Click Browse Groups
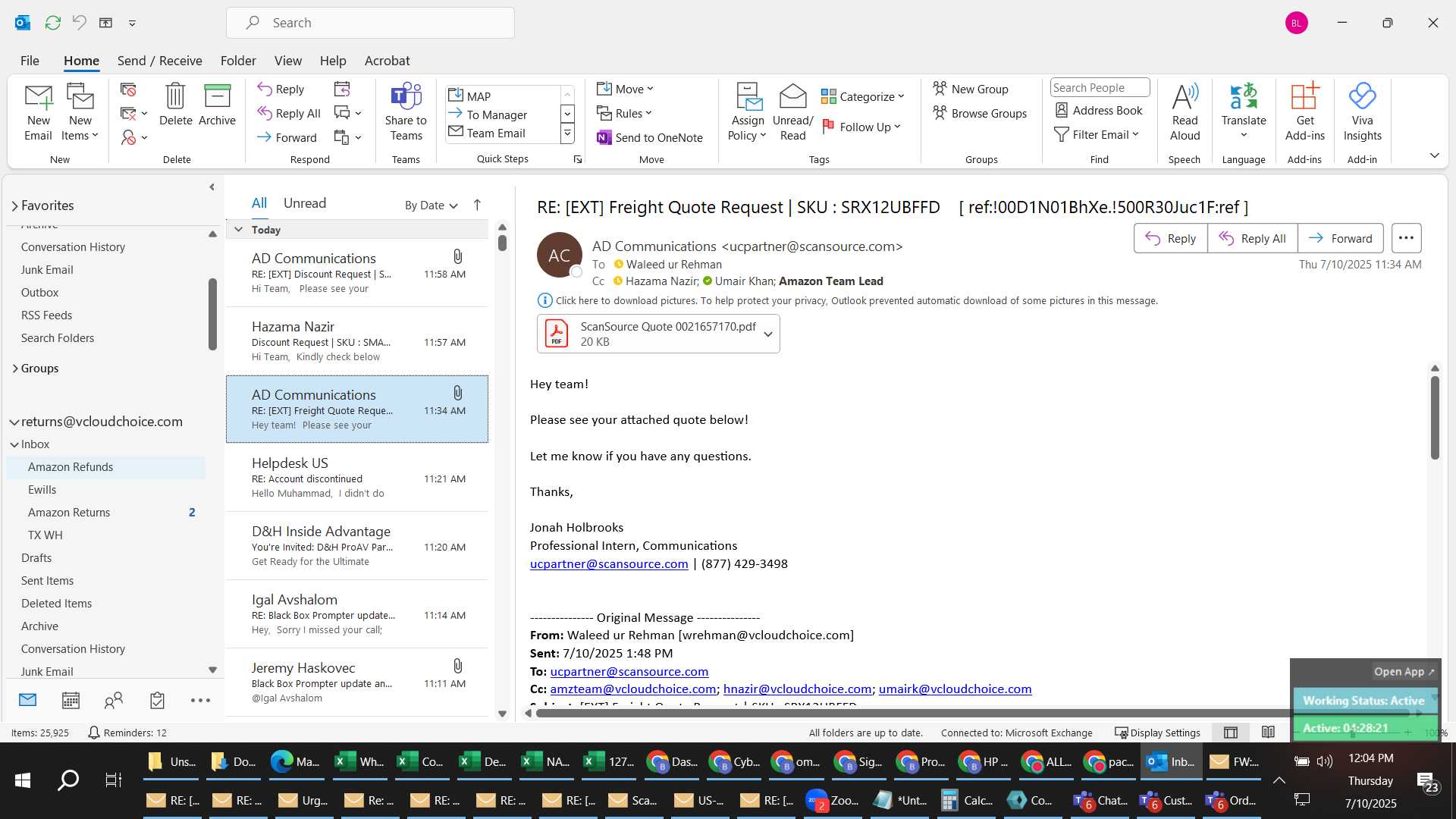This screenshot has width=1456, height=819. coord(980,113)
